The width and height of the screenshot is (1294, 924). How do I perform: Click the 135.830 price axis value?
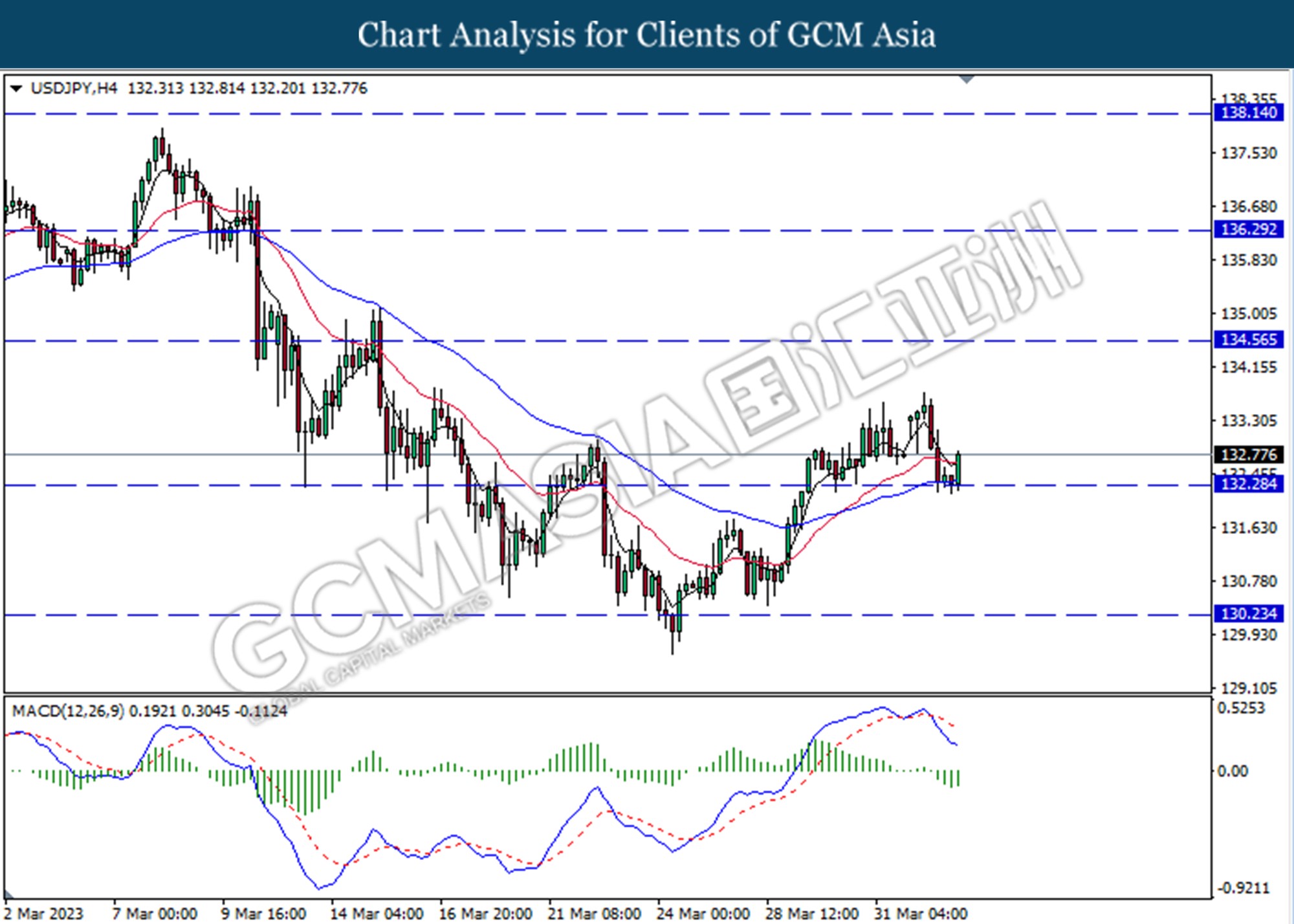pos(1249,261)
